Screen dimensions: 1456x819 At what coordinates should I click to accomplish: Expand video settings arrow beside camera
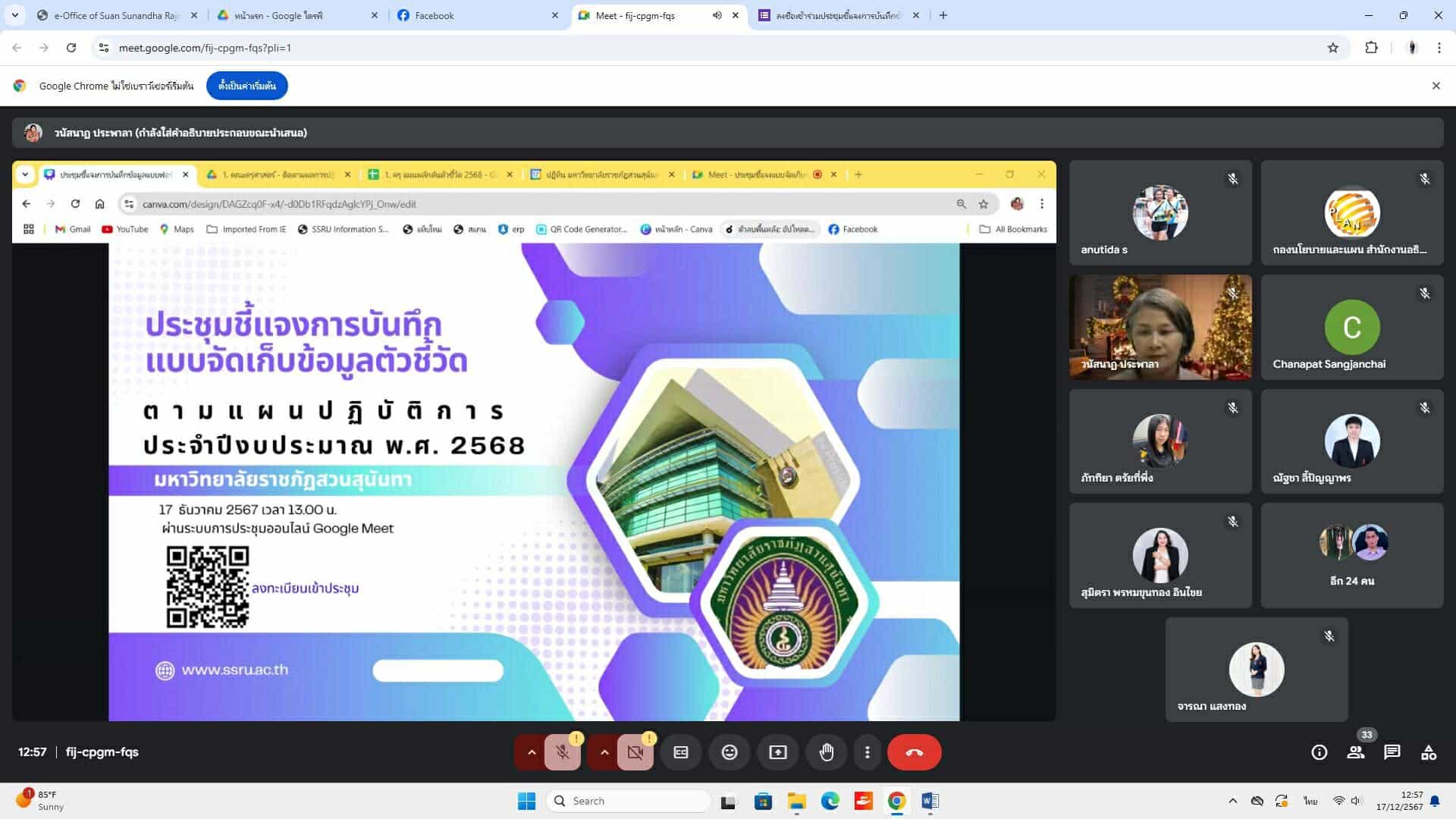click(x=604, y=752)
